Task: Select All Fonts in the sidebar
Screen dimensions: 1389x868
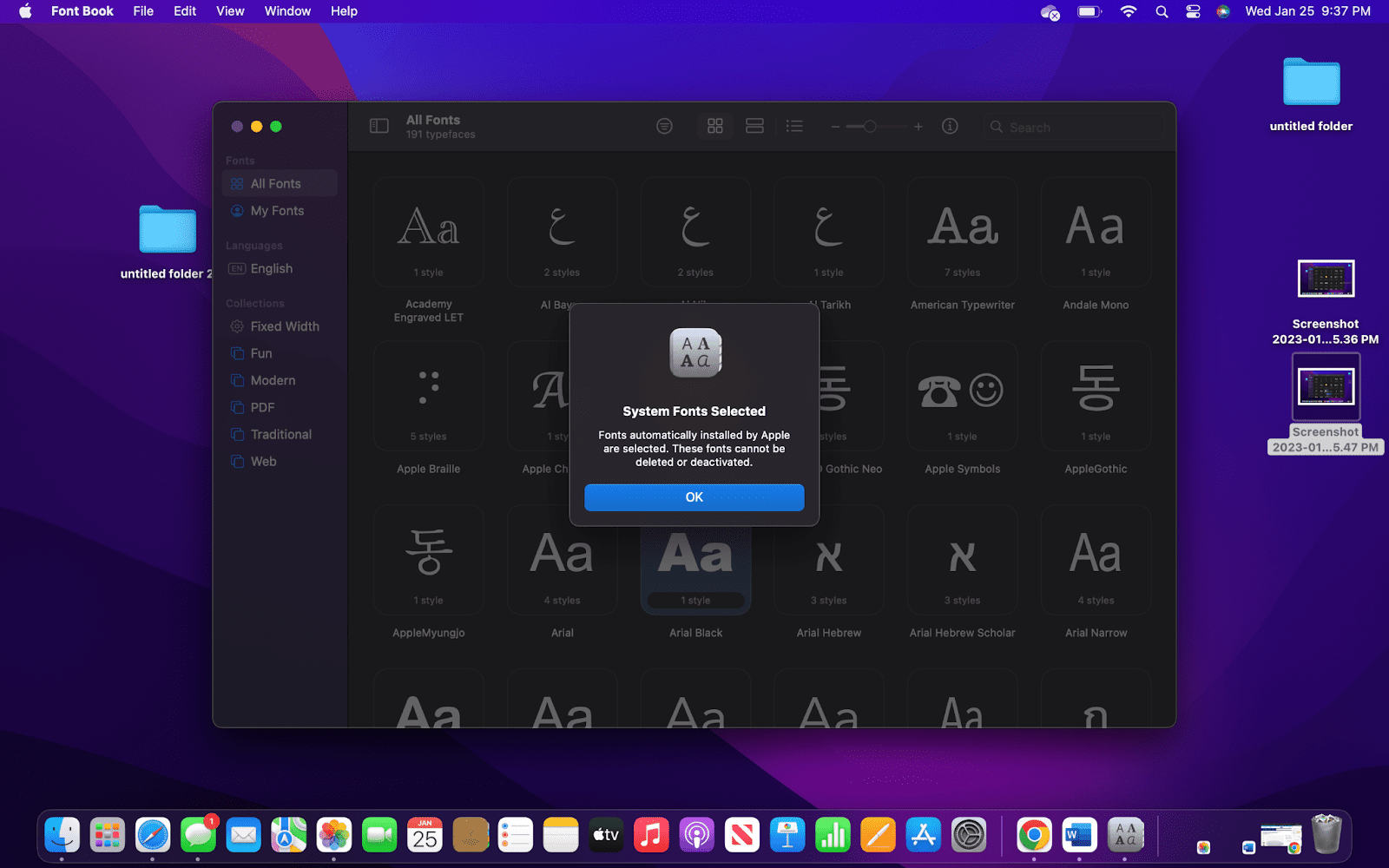Action: pyautogui.click(x=280, y=183)
